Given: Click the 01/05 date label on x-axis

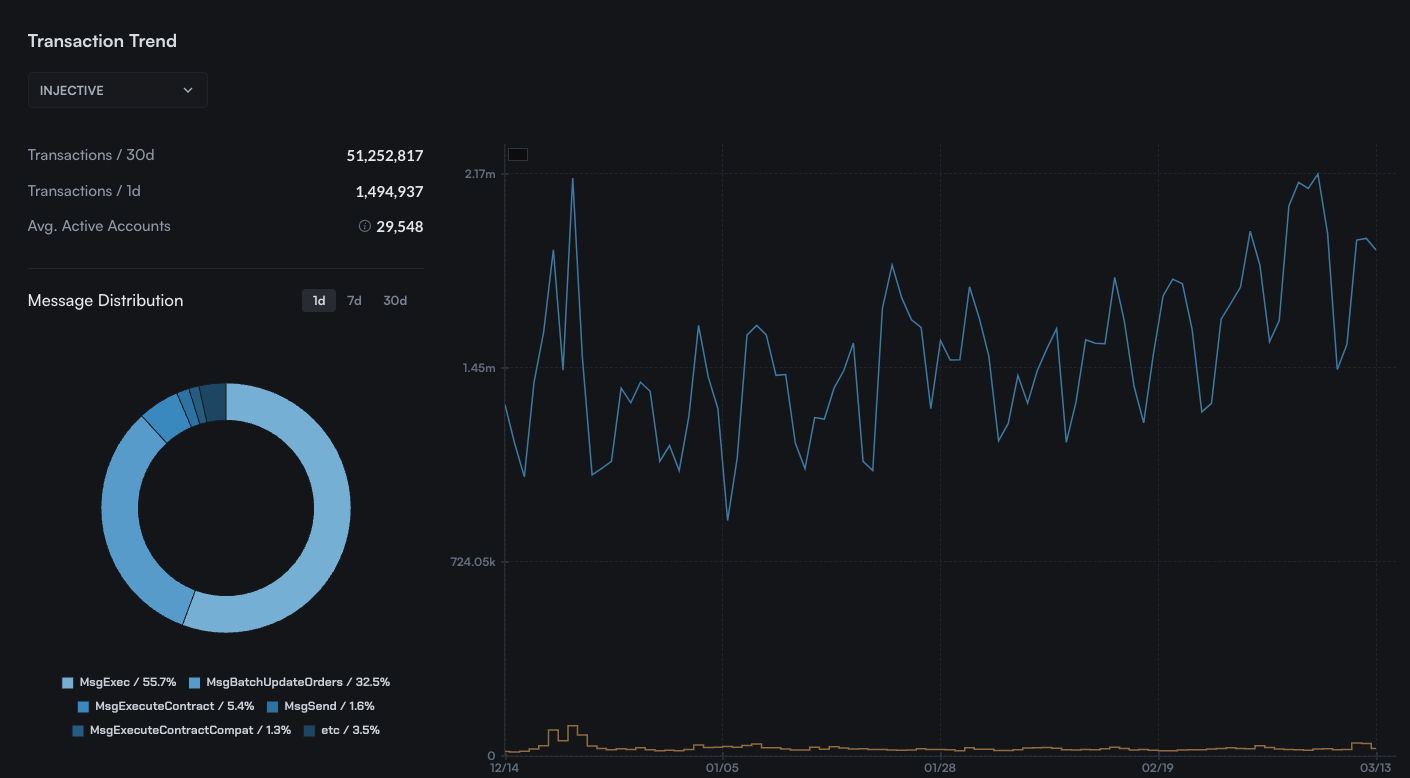Looking at the screenshot, I should pos(722,768).
